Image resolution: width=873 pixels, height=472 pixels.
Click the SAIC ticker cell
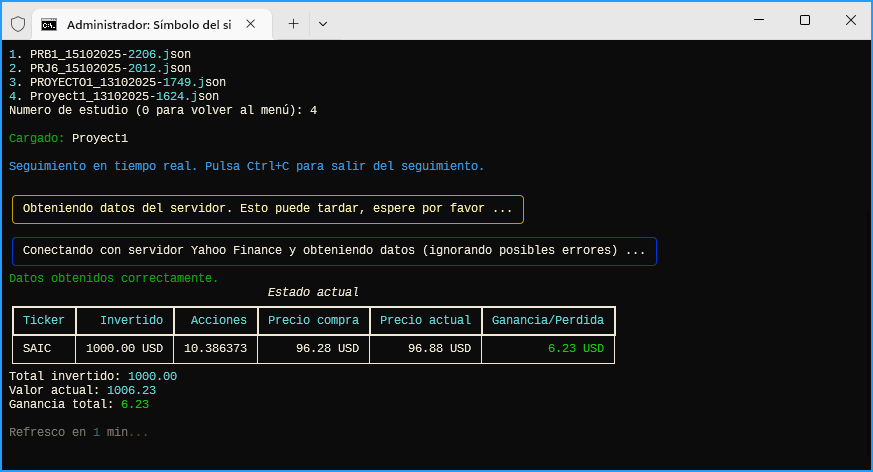36,349
